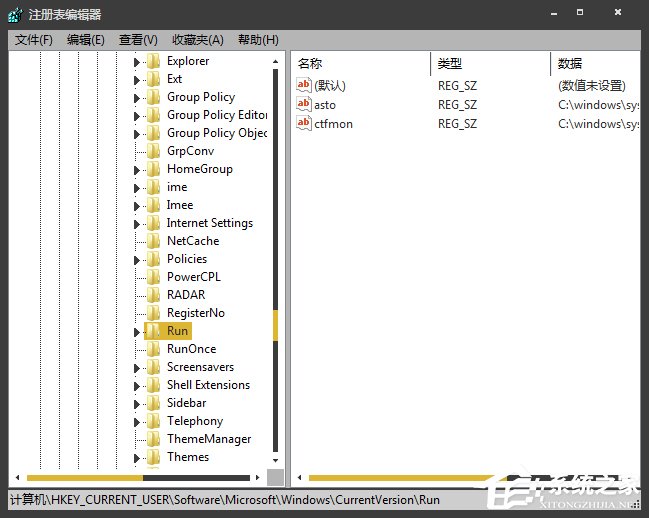The height and width of the screenshot is (518, 649).
Task: Expand the Group Policy Editor key
Action: 137,116
